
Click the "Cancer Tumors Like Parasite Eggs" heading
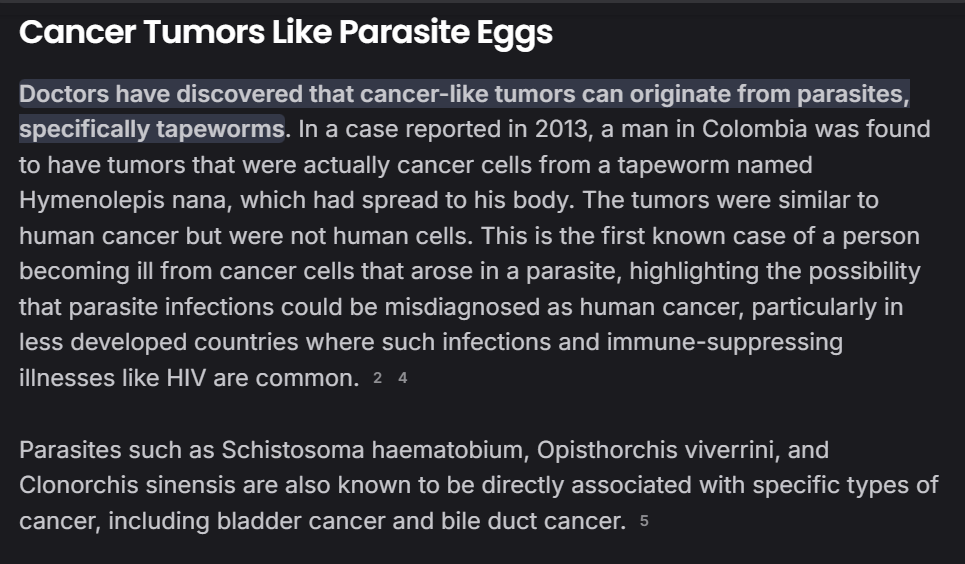coord(286,33)
